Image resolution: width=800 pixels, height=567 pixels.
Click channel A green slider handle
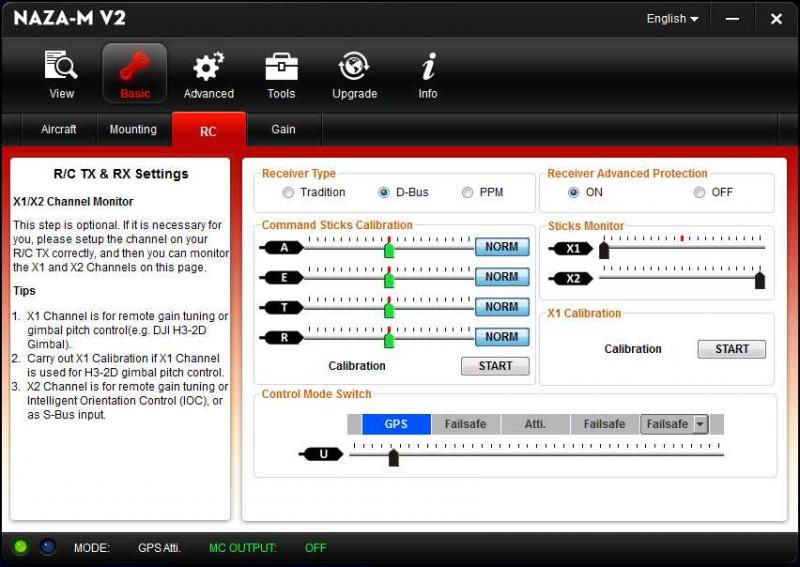pos(389,250)
